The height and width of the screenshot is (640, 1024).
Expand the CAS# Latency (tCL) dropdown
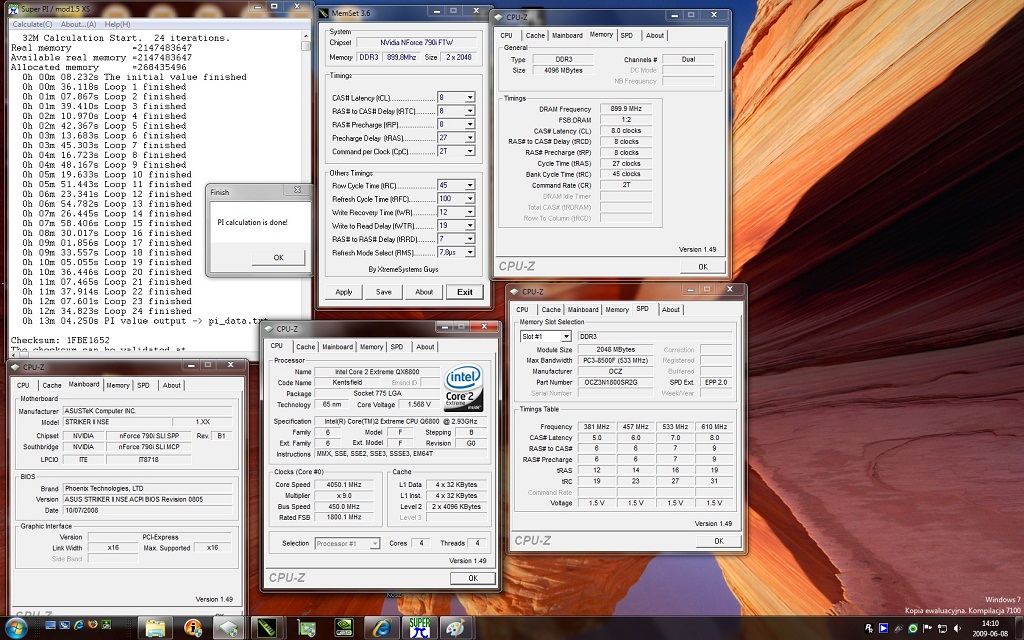[470, 97]
